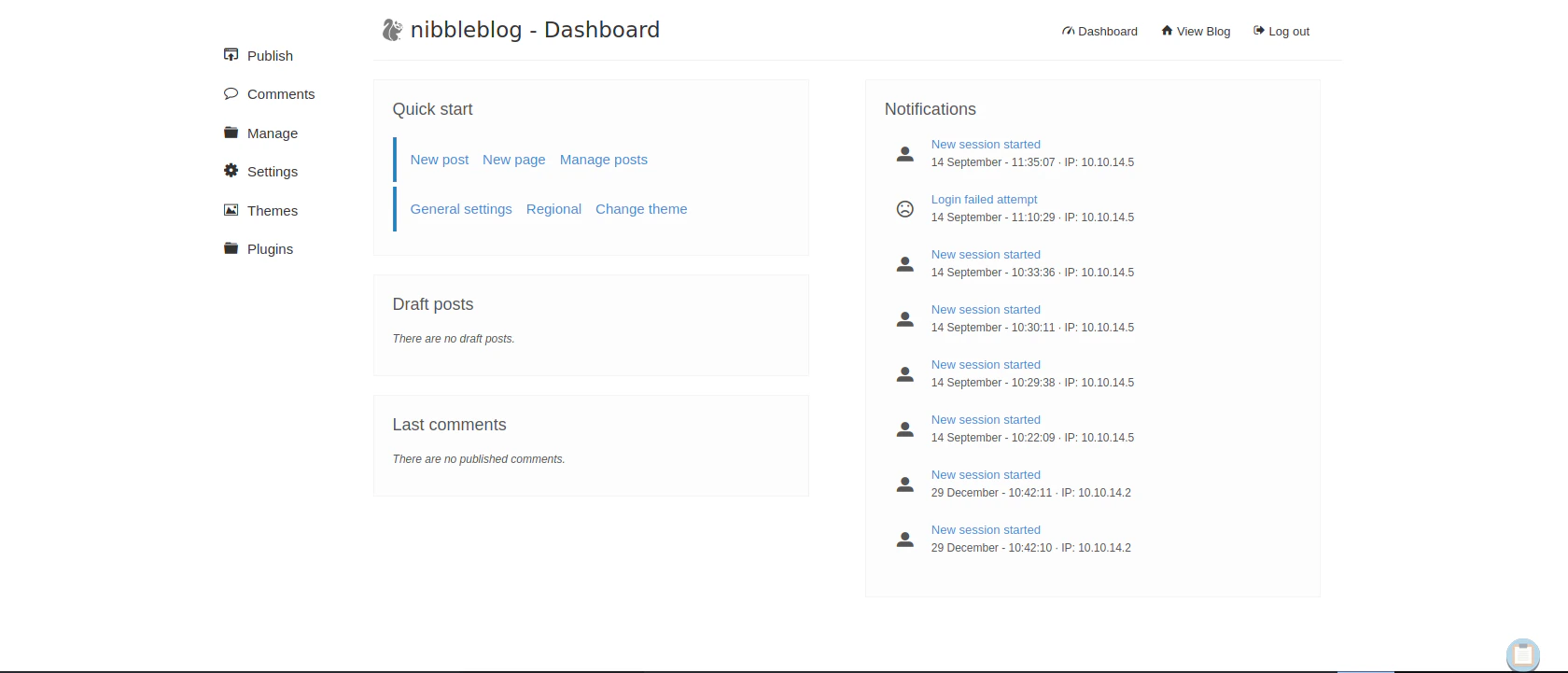
Task: Open 'New session started' at 10:42:10
Action: point(986,530)
